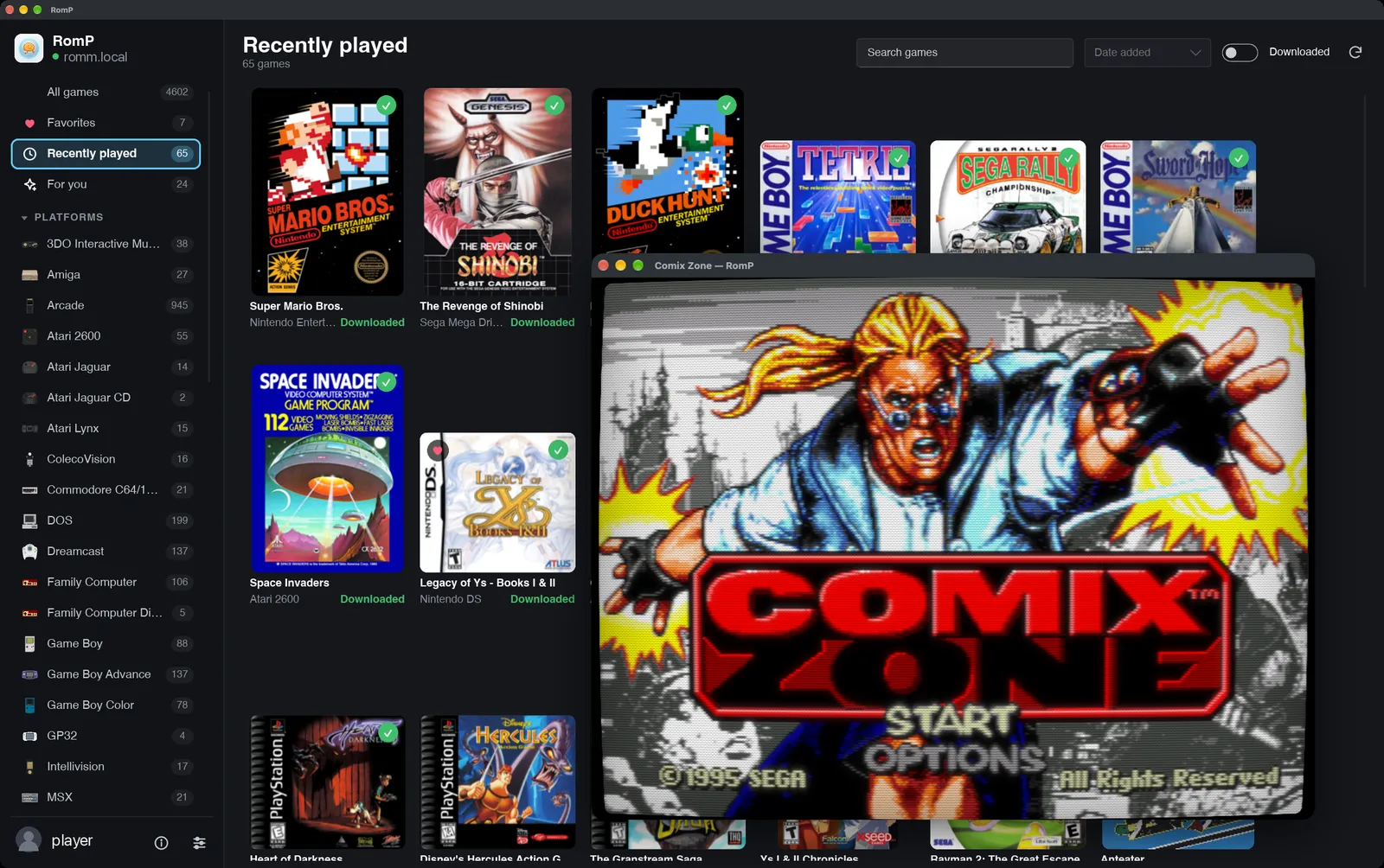Image resolution: width=1384 pixels, height=868 pixels.
Task: Click the Arcade platform icon
Action: 29,305
